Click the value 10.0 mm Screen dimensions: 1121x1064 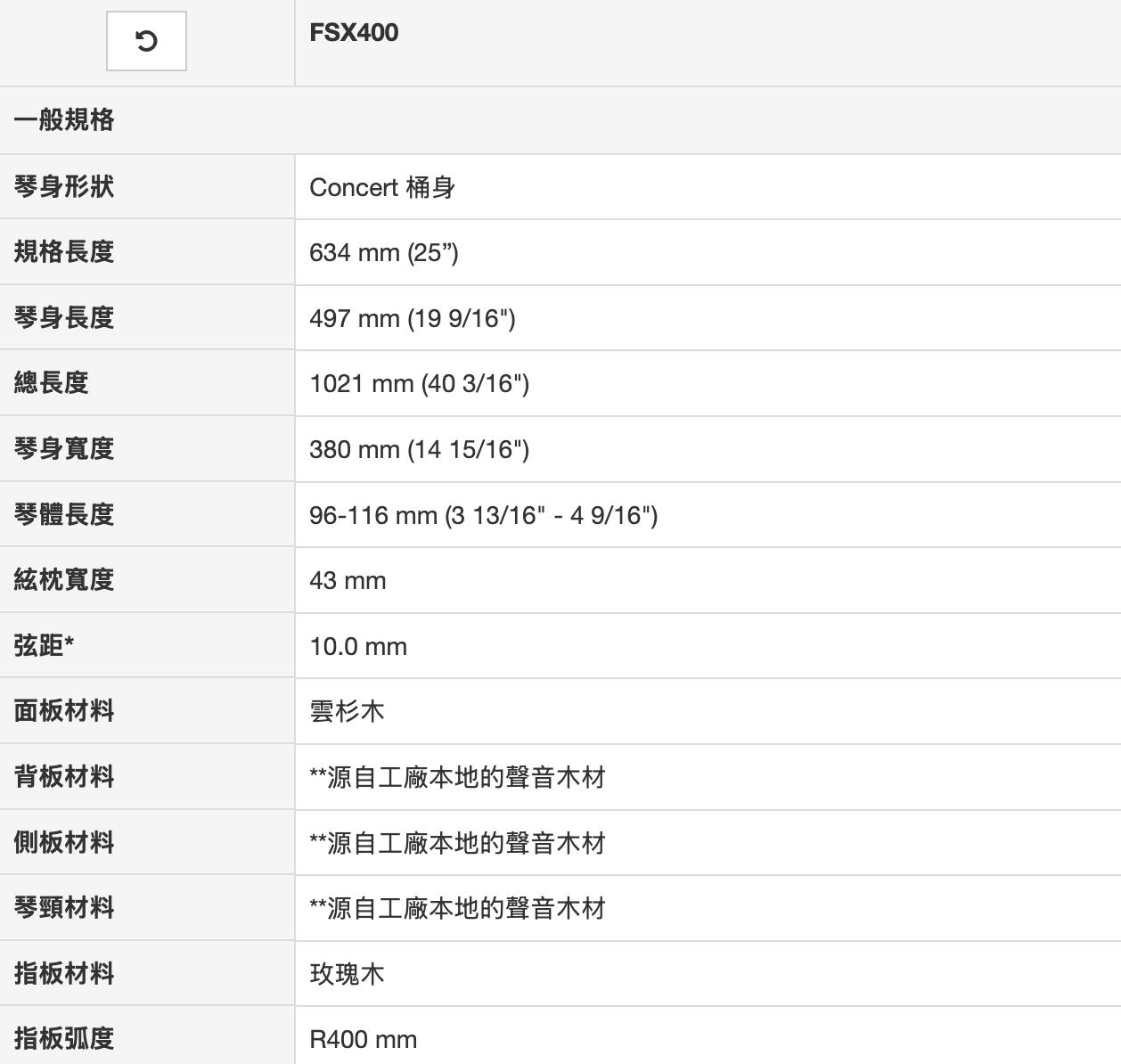[x=358, y=647]
